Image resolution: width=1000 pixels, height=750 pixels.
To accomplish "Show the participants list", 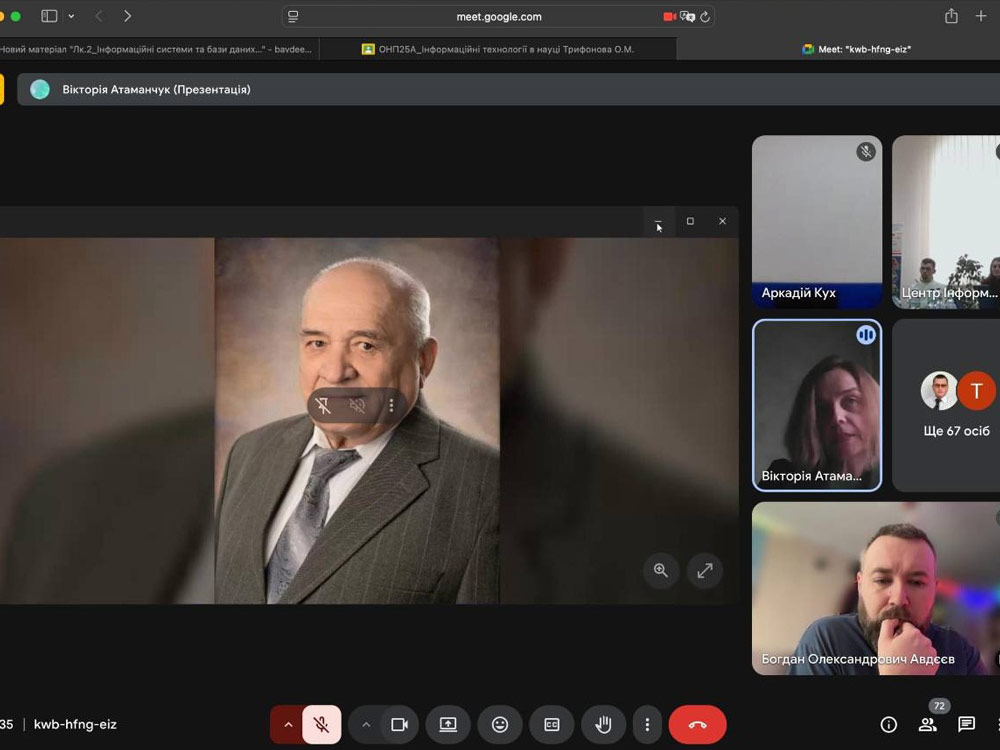I will tap(928, 725).
